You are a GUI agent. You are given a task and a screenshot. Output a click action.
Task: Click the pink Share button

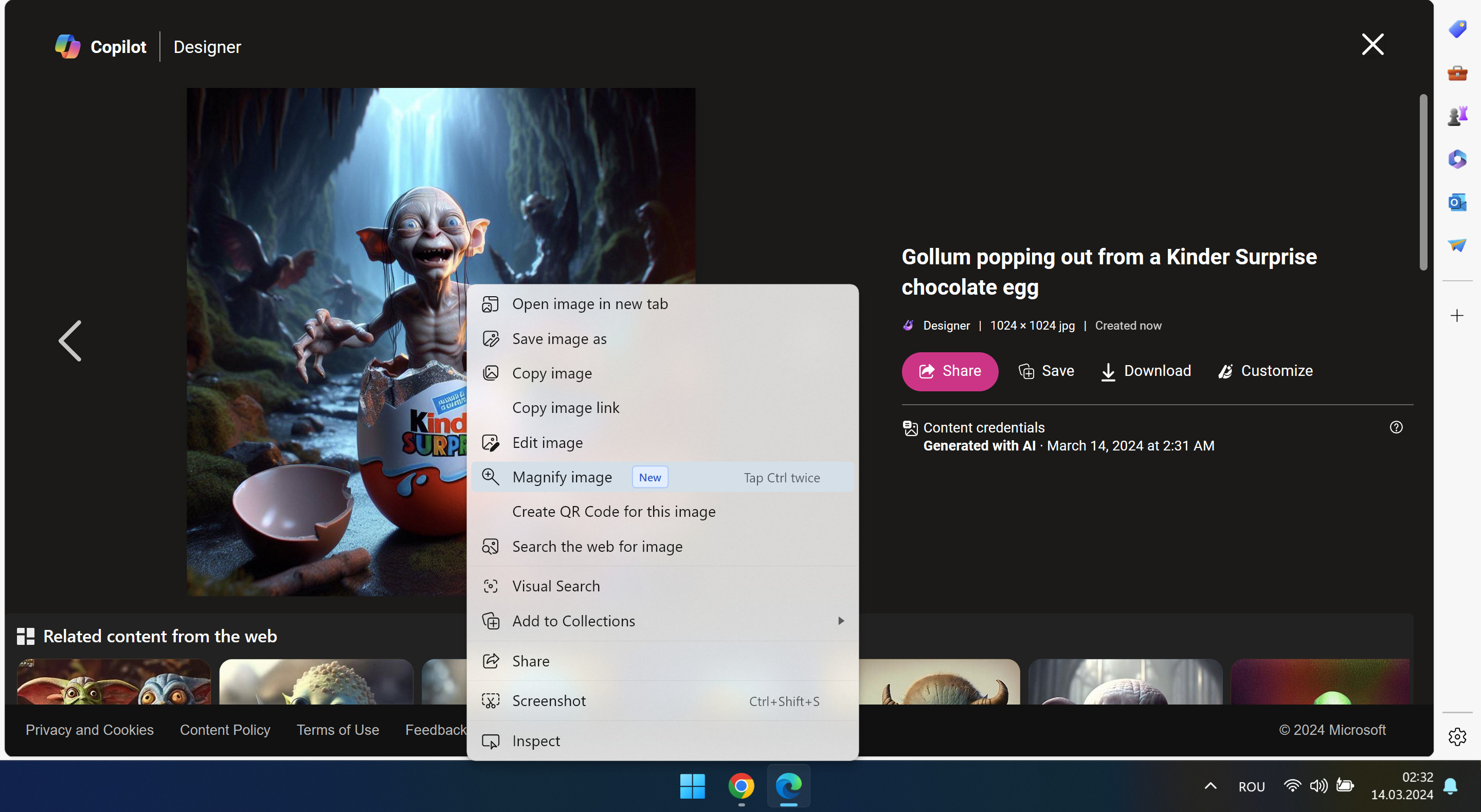click(950, 371)
